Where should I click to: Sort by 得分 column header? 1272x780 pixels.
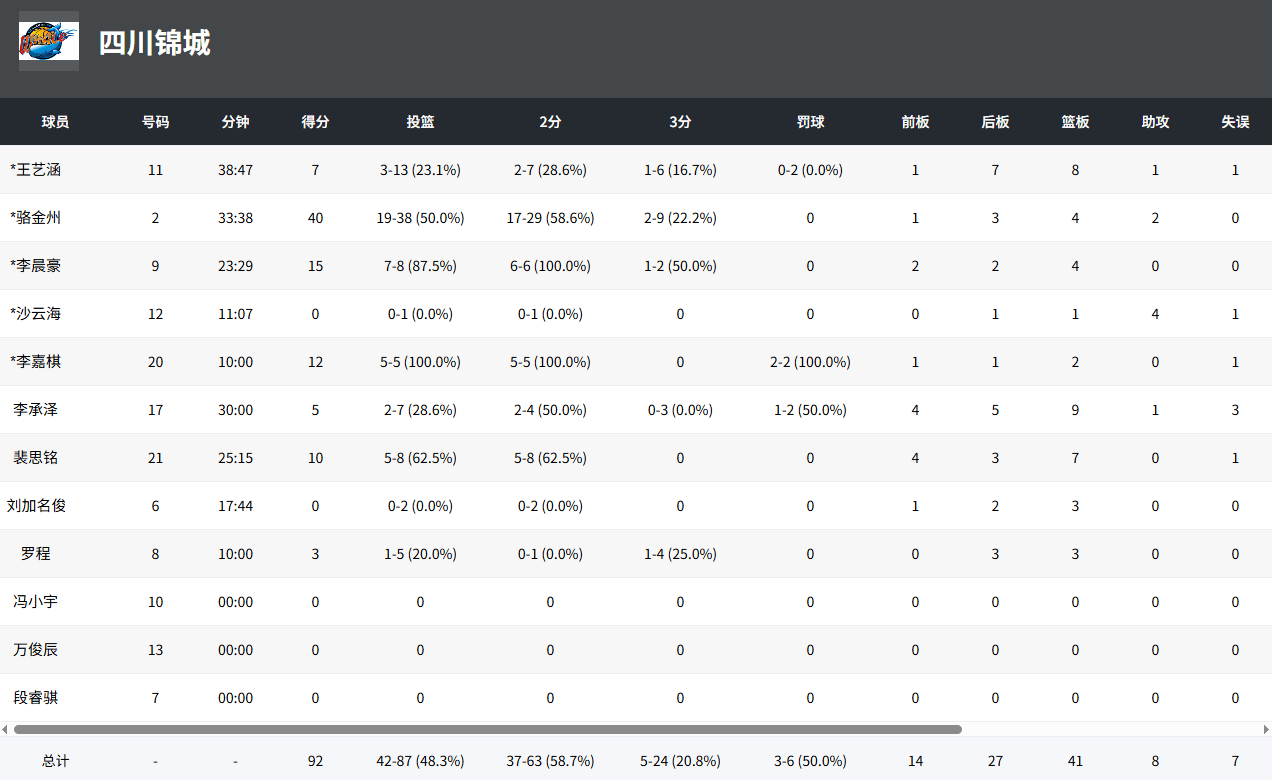[x=315, y=122]
